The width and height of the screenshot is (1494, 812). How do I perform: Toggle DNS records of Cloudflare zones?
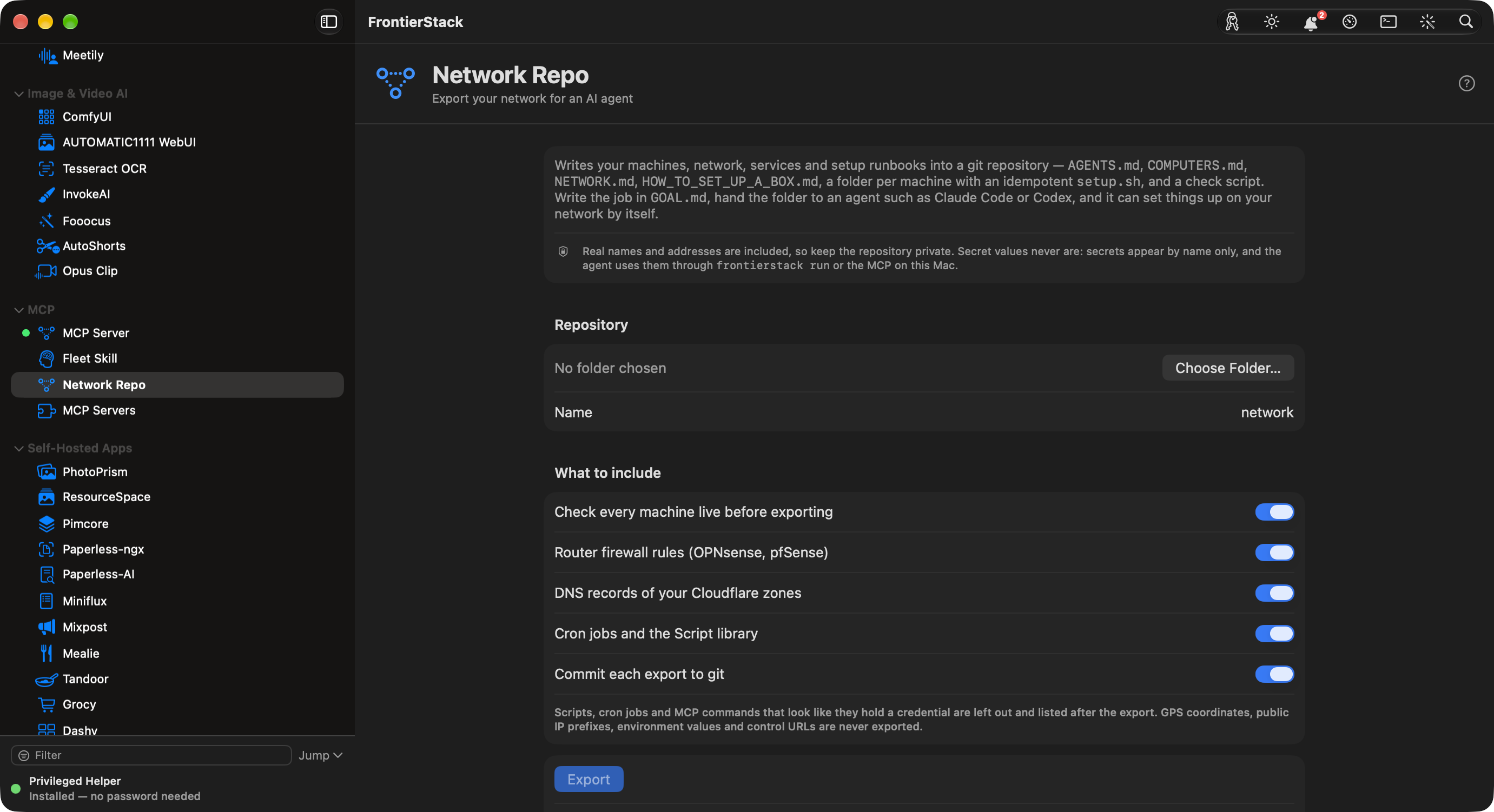pos(1274,594)
